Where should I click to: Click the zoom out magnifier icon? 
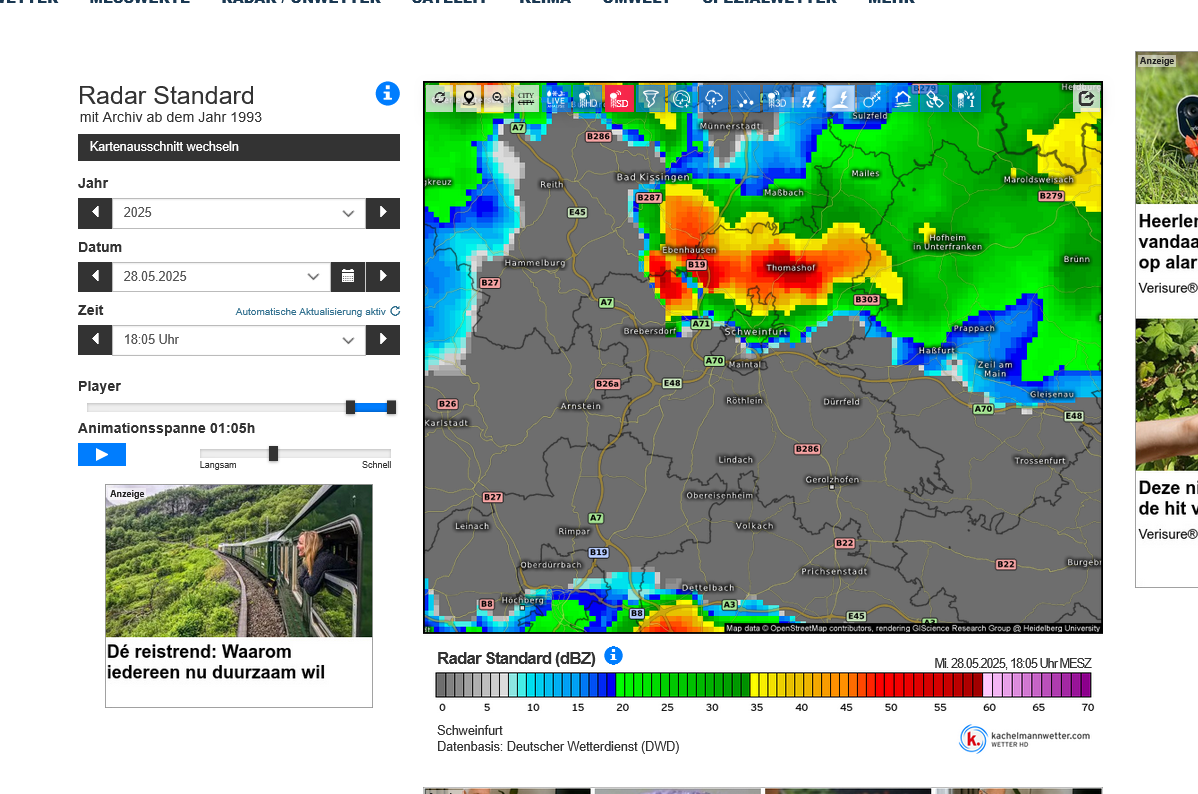[x=497, y=98]
